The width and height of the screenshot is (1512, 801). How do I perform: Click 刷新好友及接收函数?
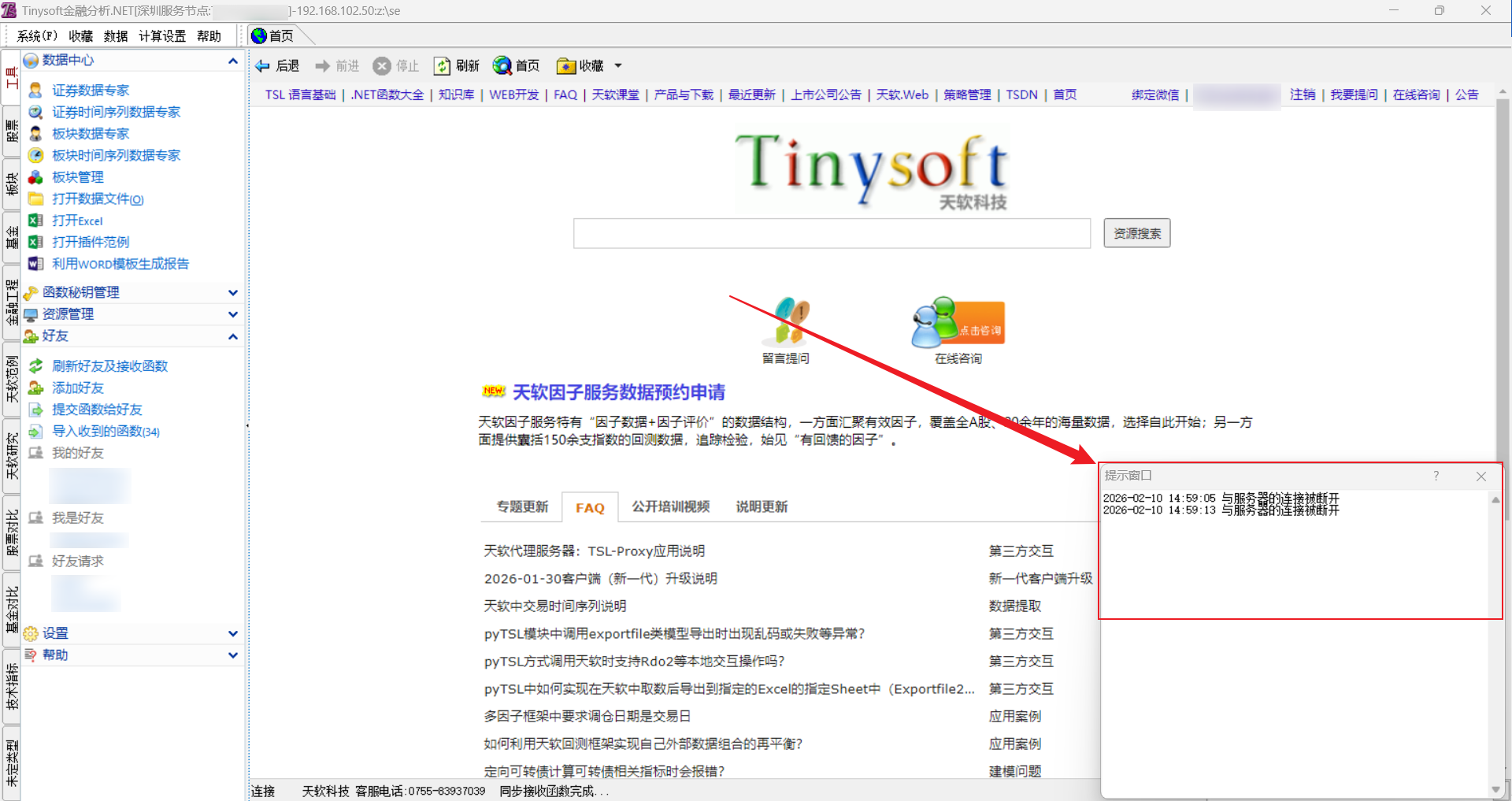point(109,366)
